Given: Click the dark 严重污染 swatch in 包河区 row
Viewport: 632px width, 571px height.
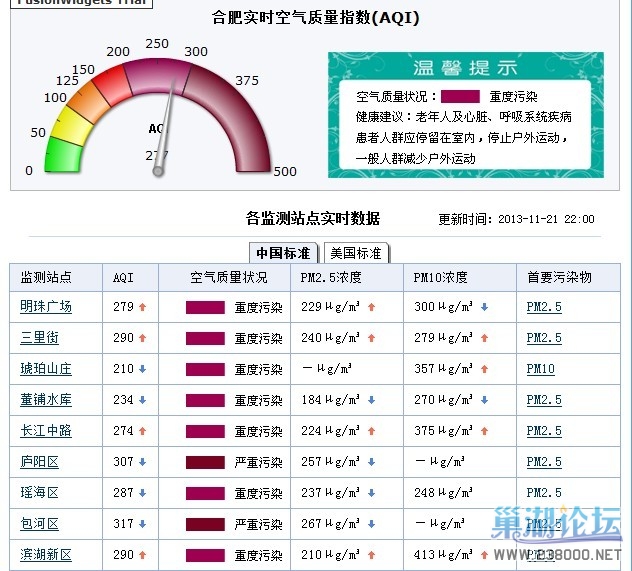Looking at the screenshot, I should [x=205, y=525].
